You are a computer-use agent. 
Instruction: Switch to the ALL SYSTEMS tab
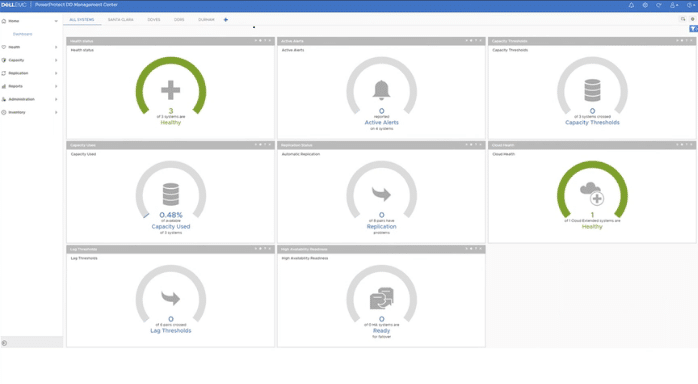(82, 20)
